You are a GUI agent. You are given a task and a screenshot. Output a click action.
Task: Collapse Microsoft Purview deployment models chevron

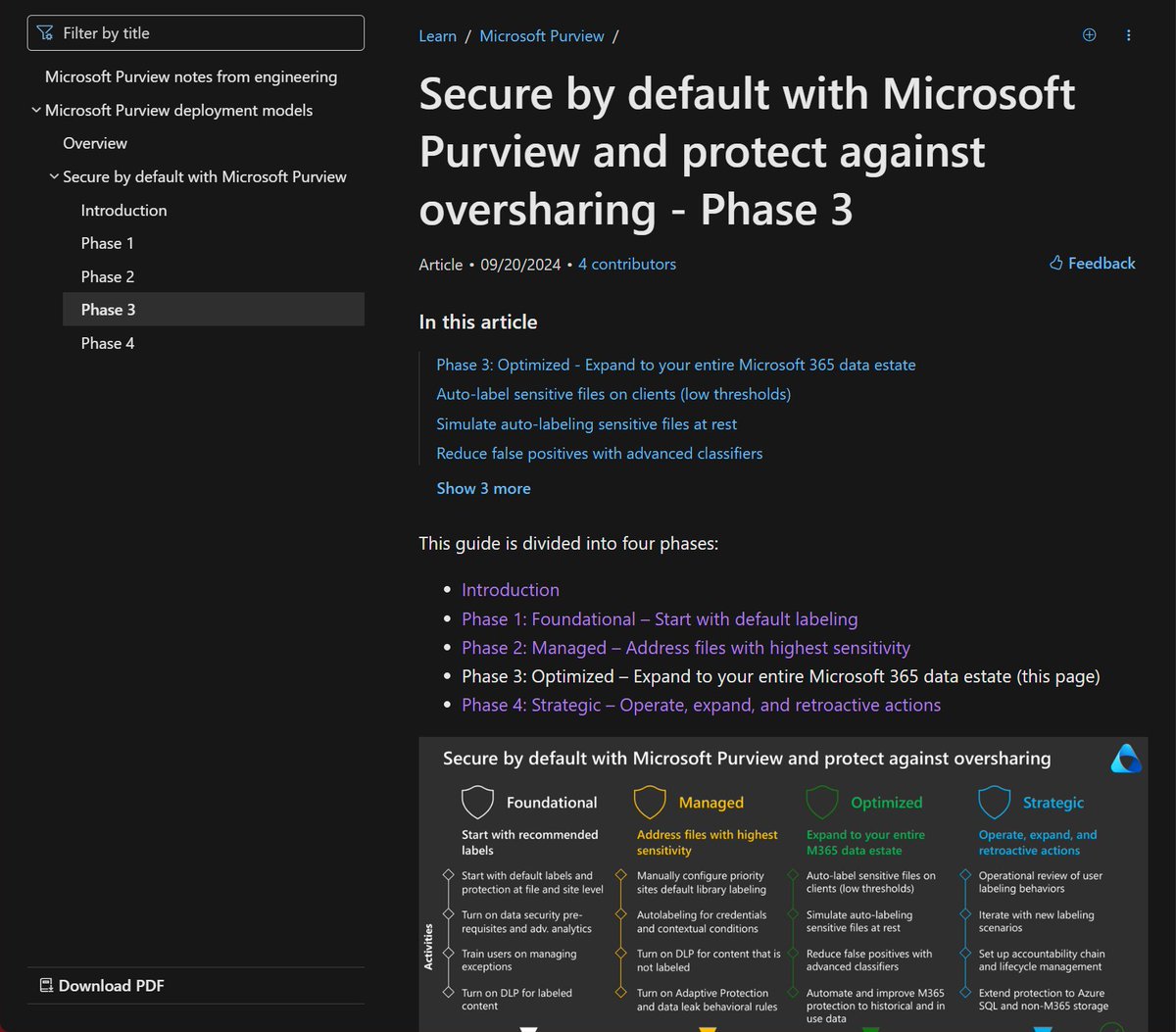[x=36, y=111]
